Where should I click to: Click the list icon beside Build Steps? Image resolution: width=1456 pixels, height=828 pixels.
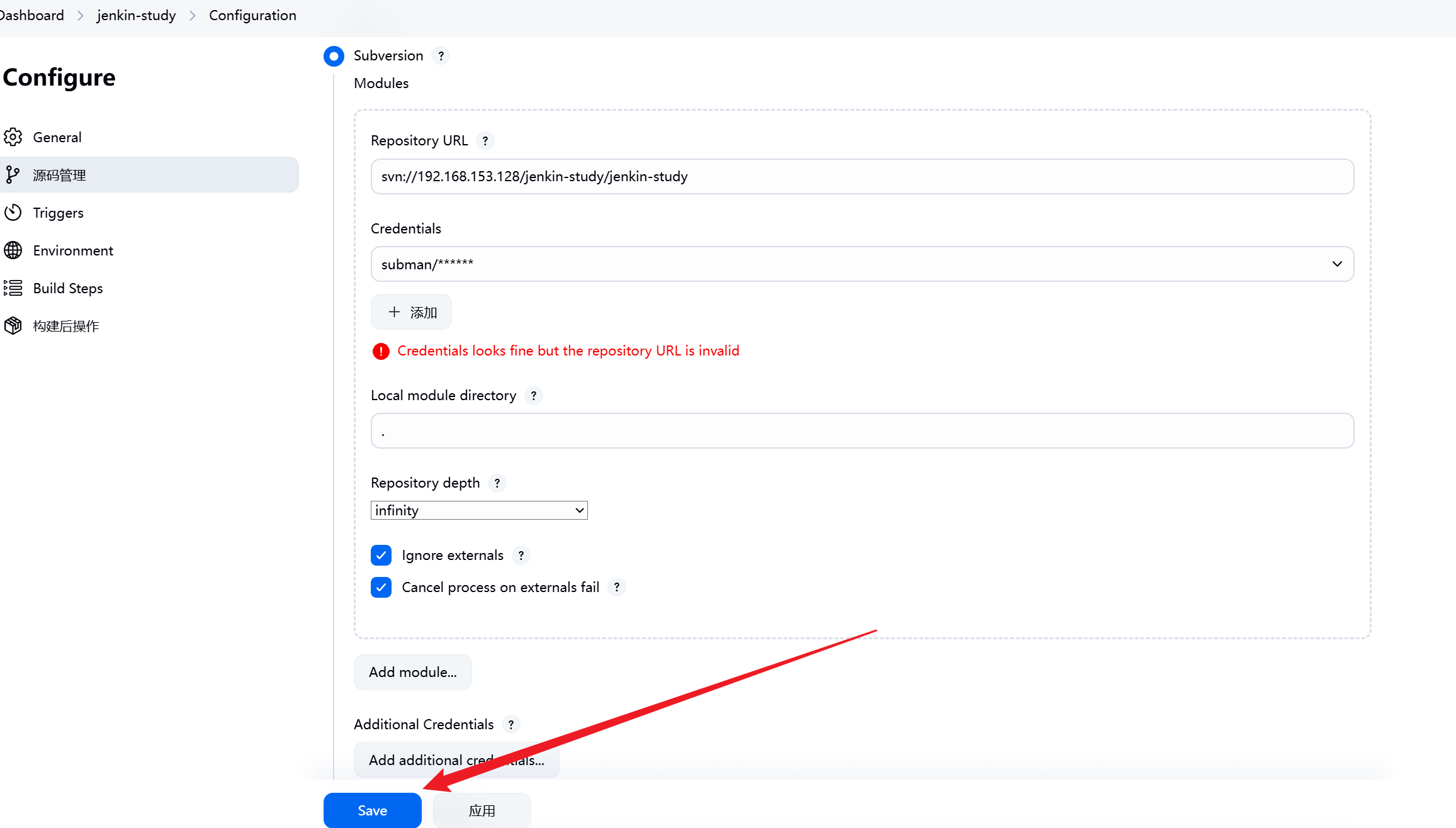tap(13, 288)
